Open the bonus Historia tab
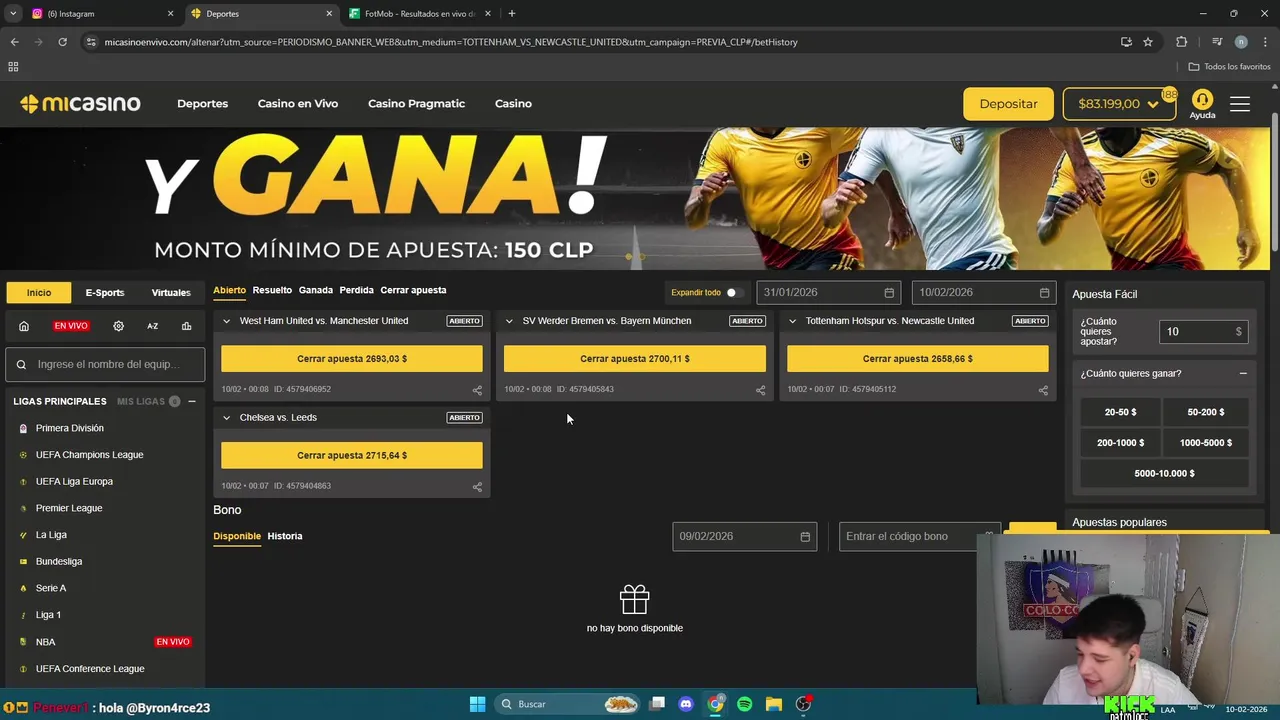Viewport: 1280px width, 720px height. (285, 536)
